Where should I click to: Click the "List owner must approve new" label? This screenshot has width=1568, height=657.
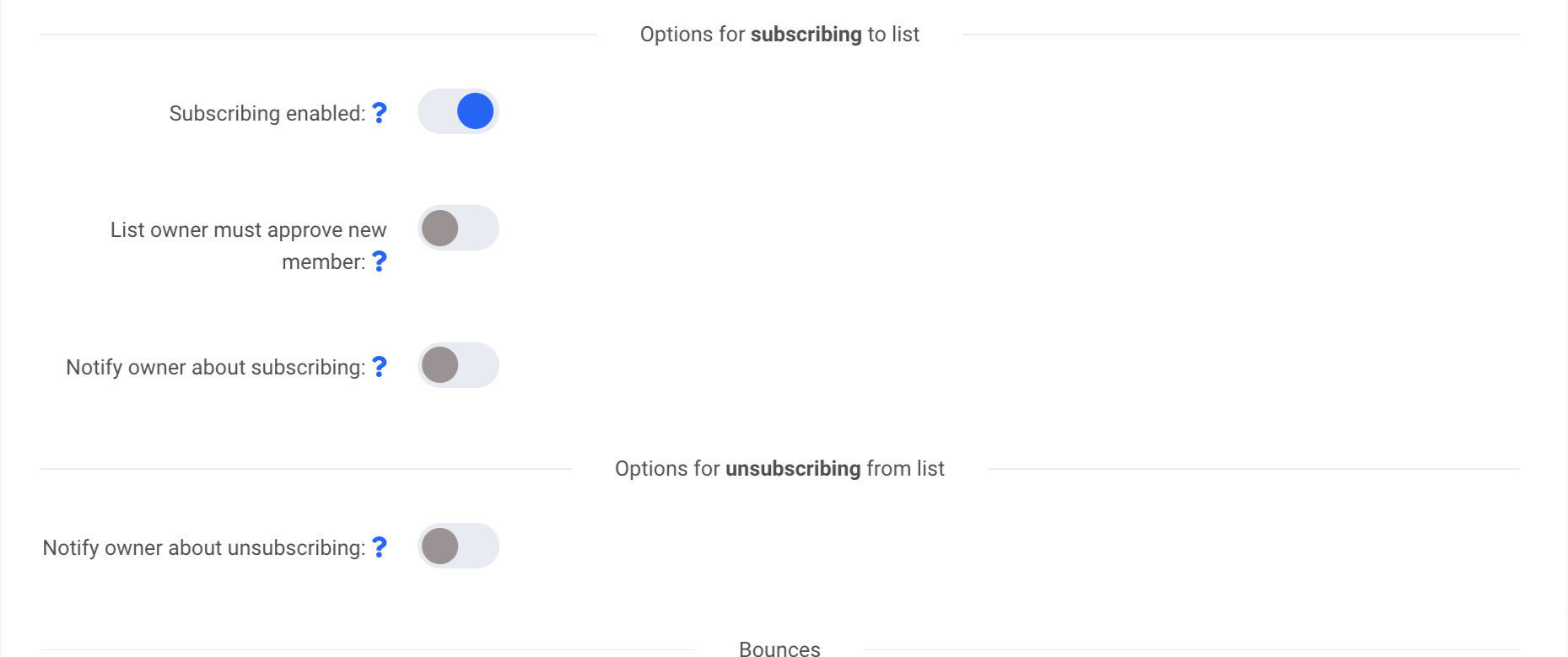tap(248, 230)
